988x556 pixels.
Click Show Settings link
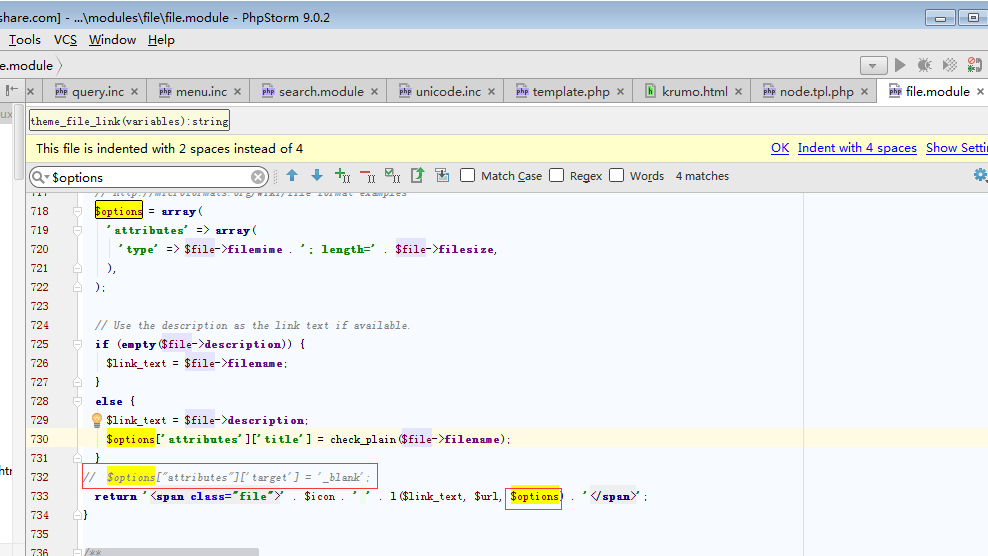click(956, 148)
